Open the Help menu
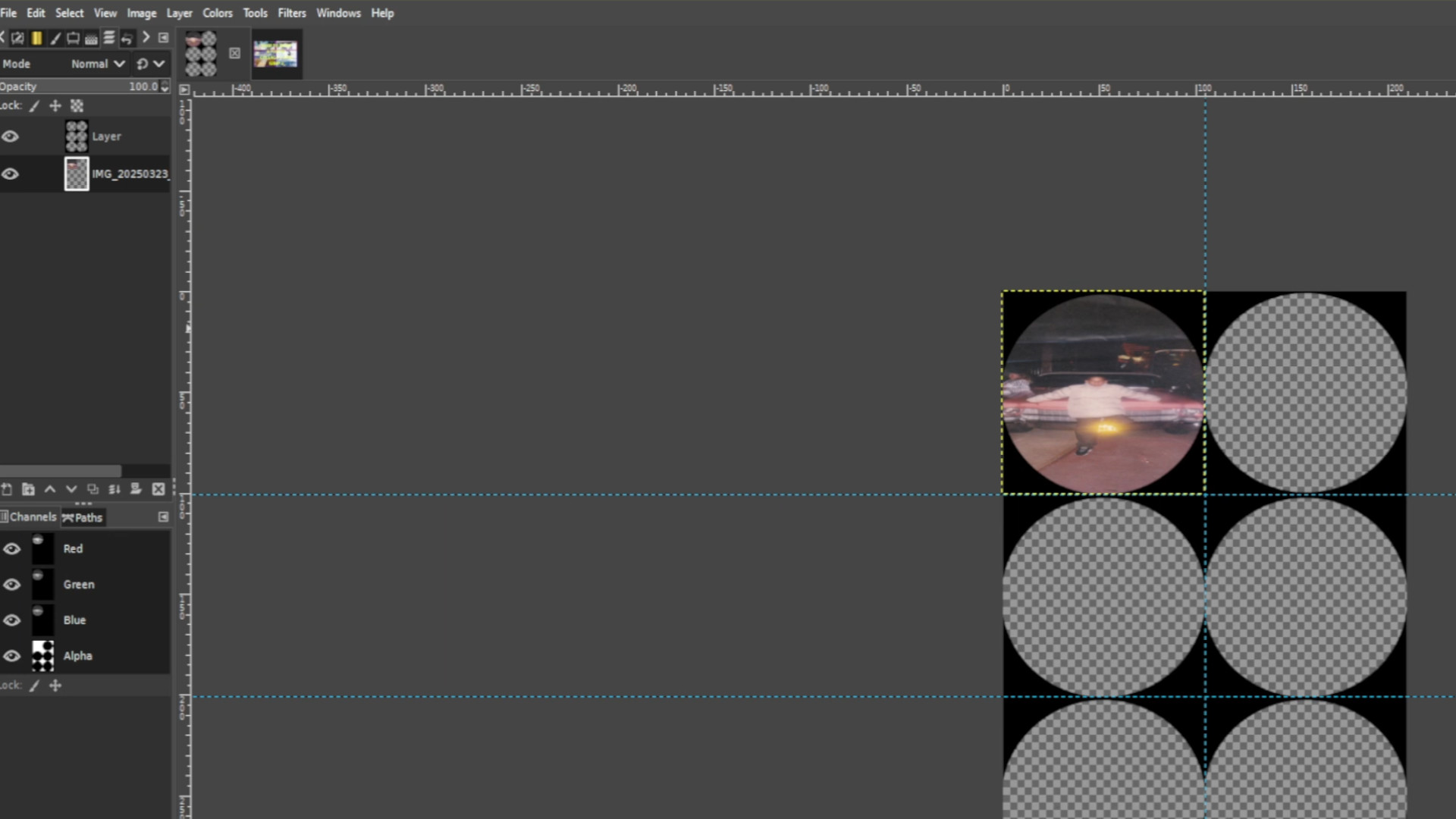This screenshot has width=1456, height=819. [382, 13]
